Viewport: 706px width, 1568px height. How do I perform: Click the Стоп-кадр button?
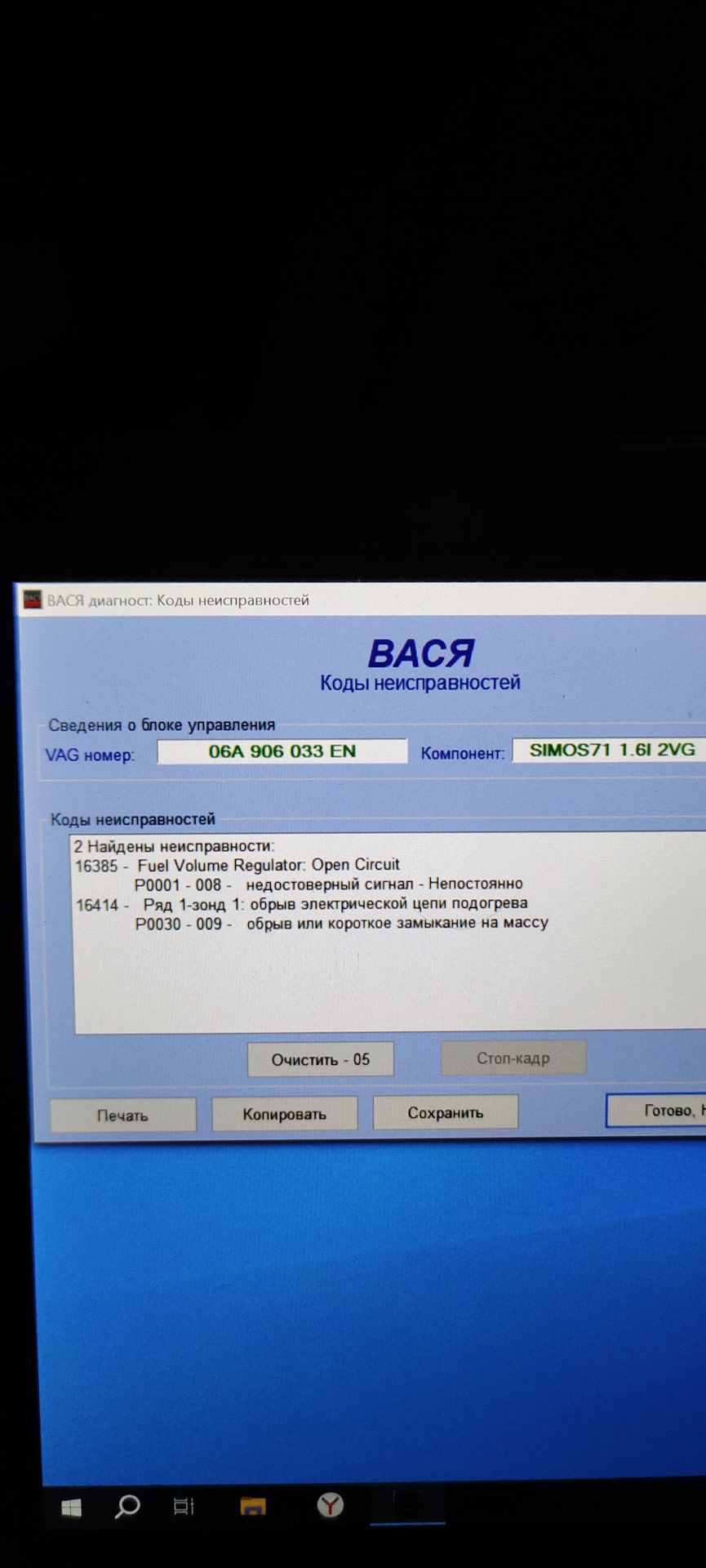[x=513, y=1058]
